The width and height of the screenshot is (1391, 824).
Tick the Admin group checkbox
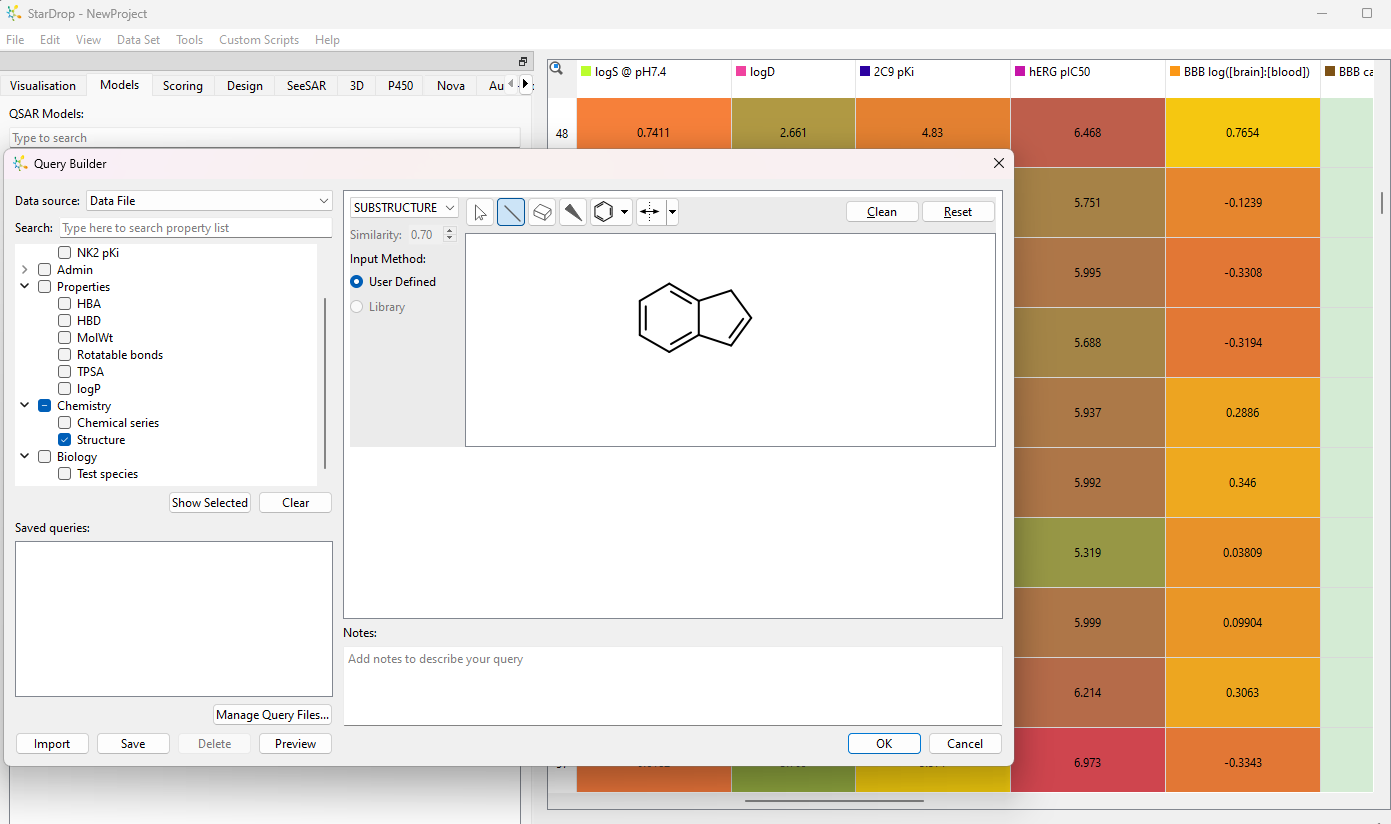[x=45, y=270]
